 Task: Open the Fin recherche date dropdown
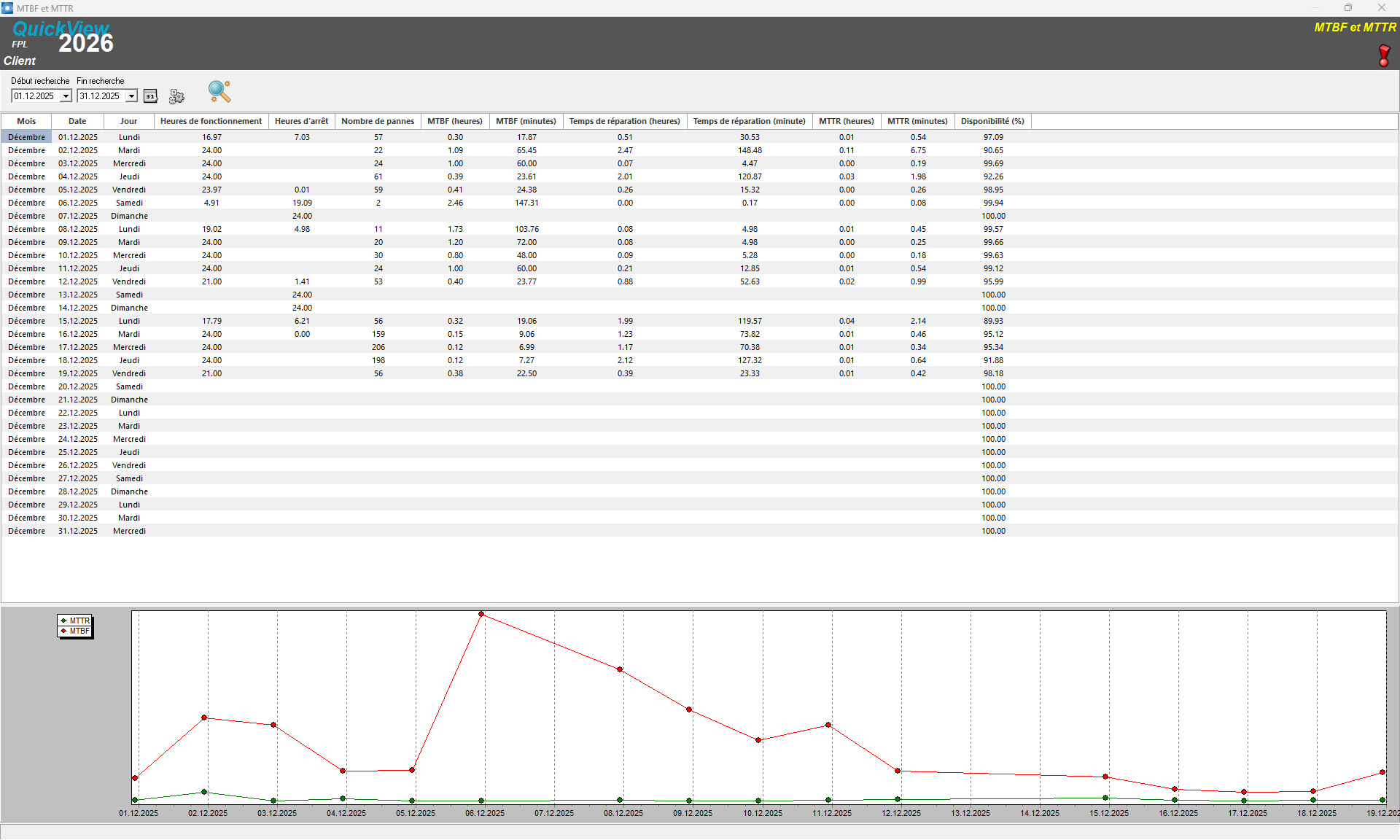131,96
